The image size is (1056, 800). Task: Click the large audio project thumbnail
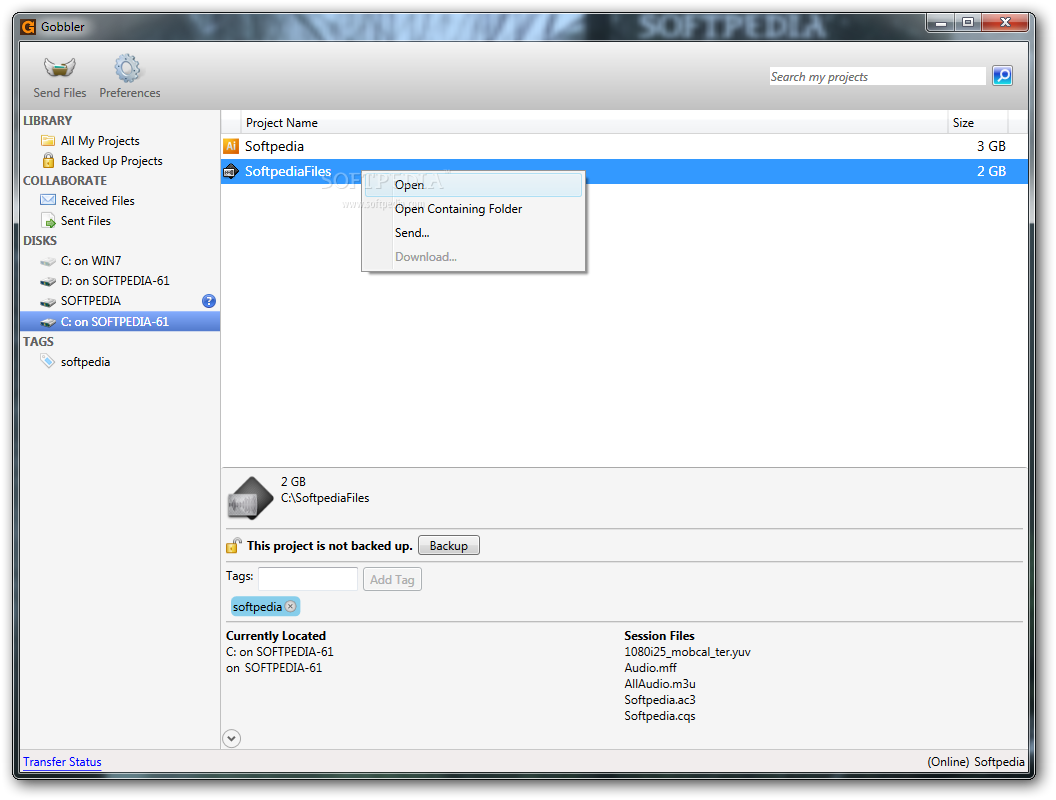[x=250, y=498]
